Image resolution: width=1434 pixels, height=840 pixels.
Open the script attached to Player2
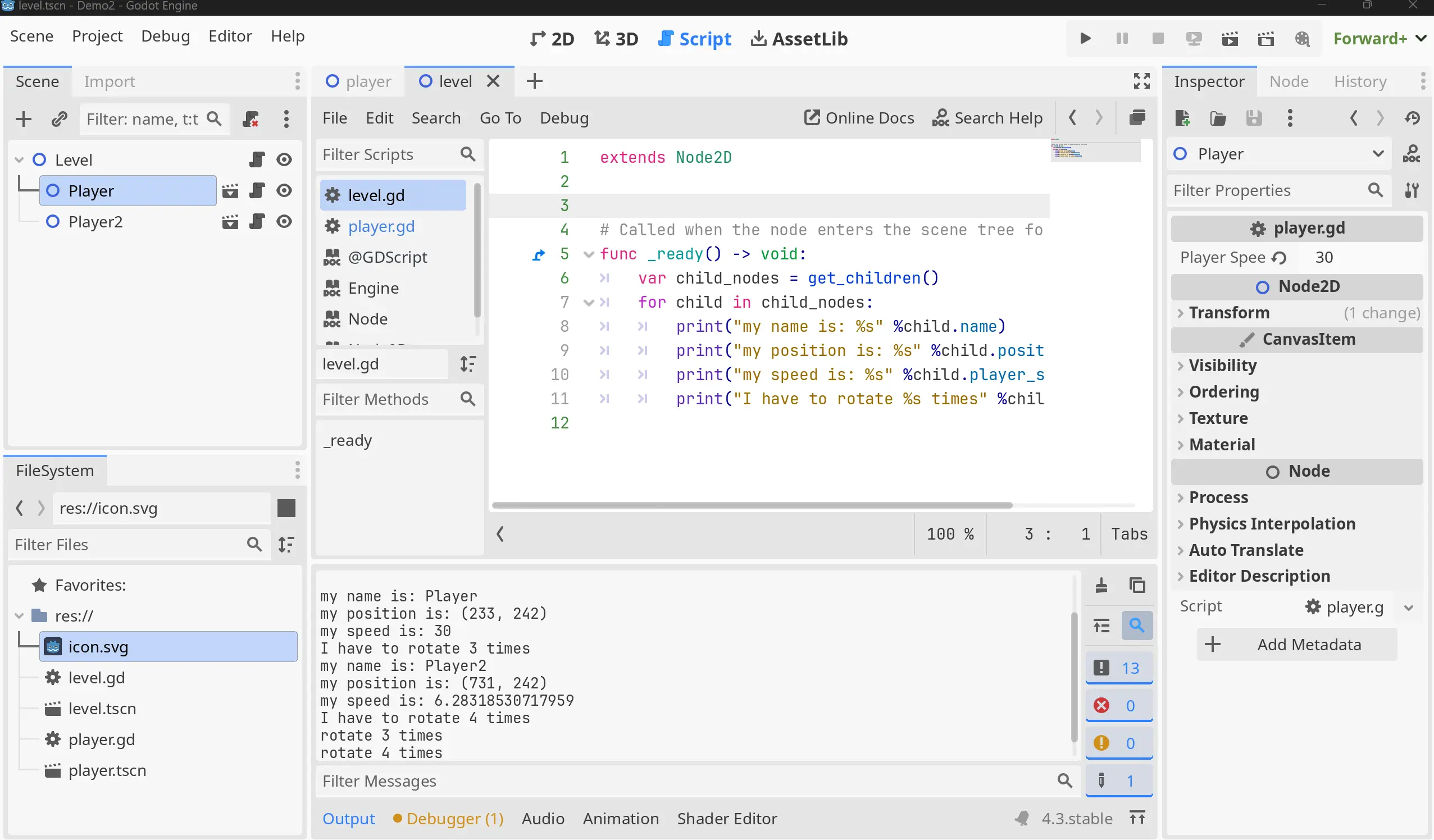tap(257, 221)
